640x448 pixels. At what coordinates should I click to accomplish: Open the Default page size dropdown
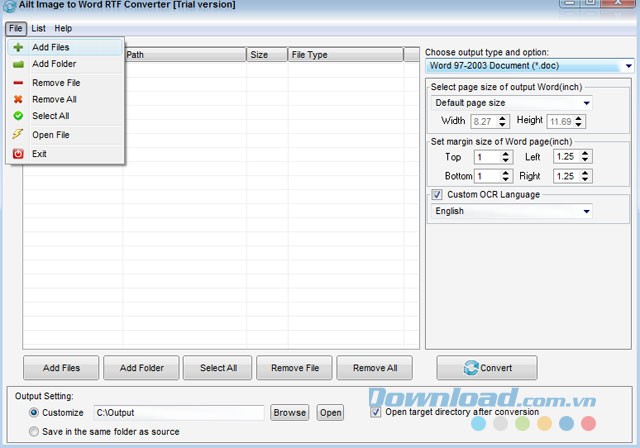[x=586, y=103]
